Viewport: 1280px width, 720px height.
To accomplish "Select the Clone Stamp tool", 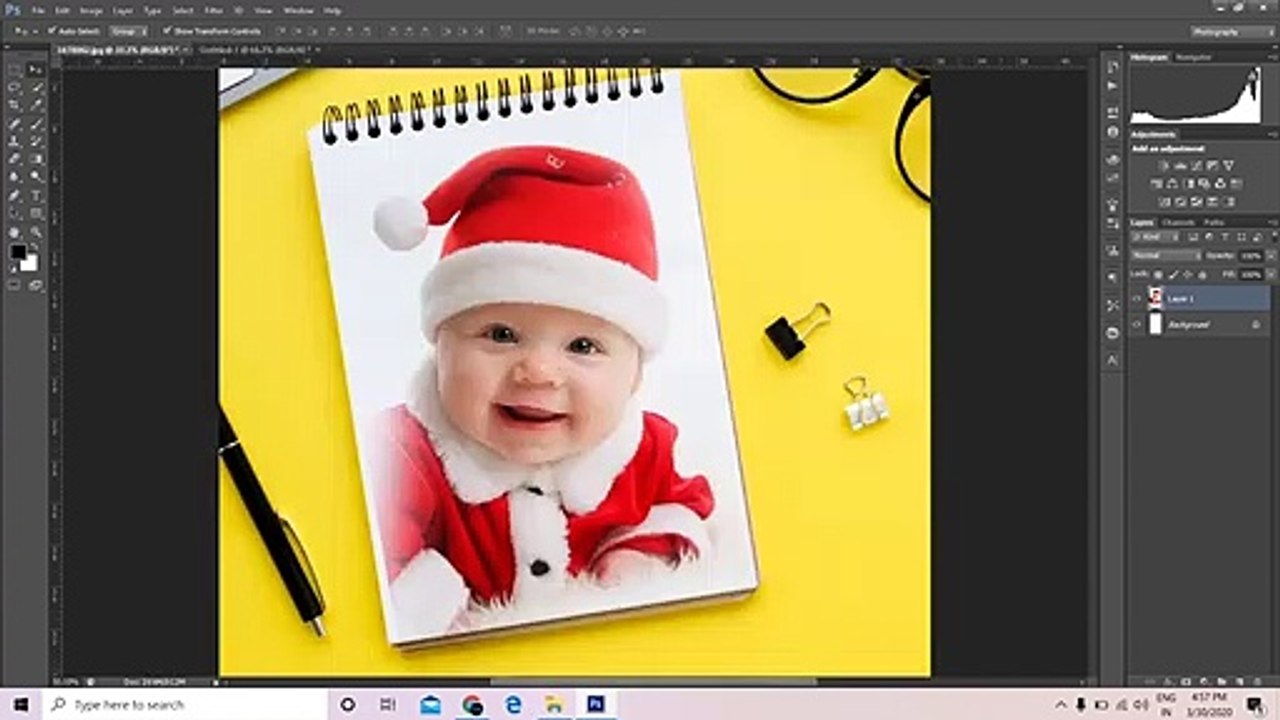I will pos(14,140).
